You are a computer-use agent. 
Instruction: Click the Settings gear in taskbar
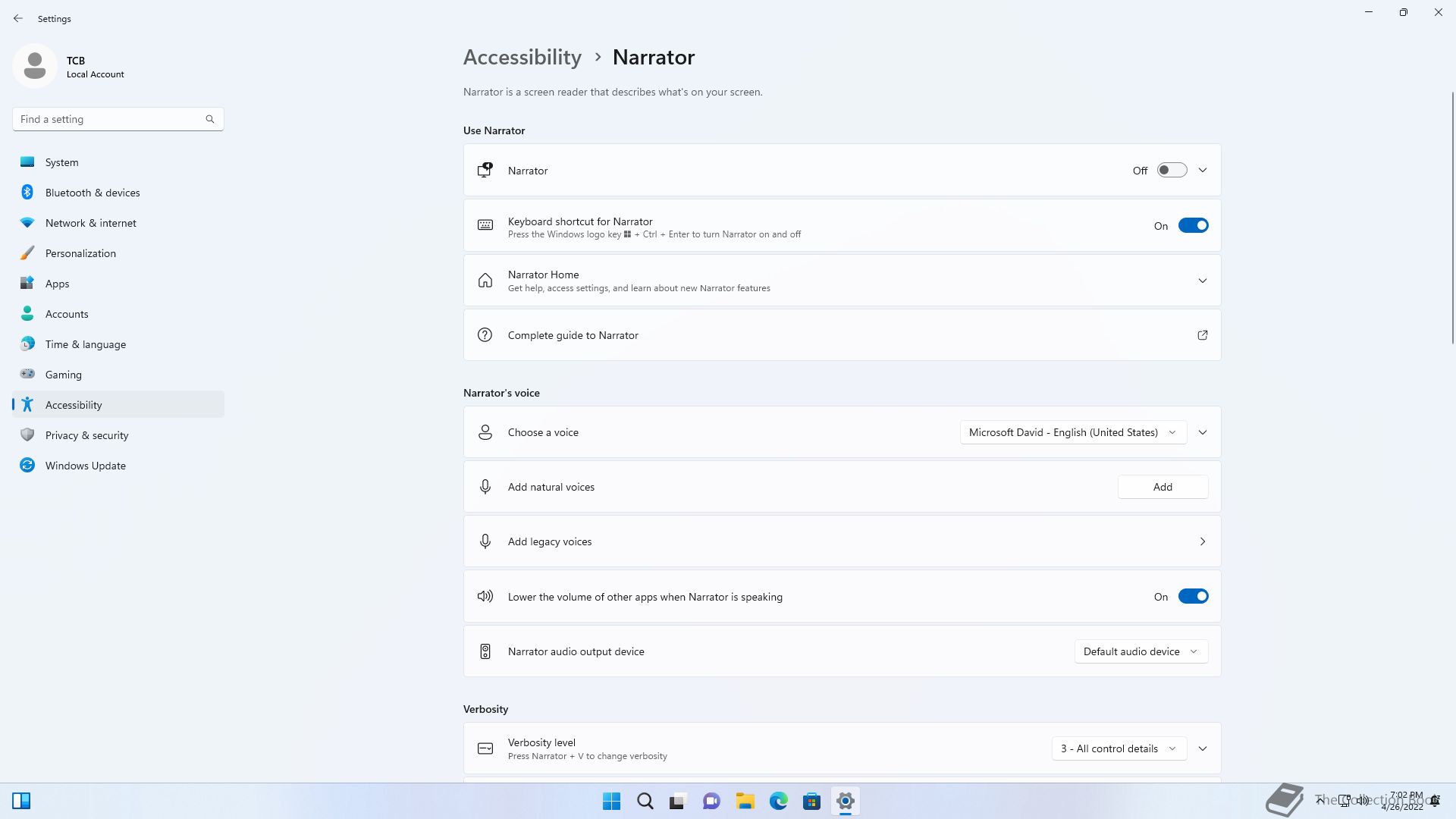click(x=846, y=801)
